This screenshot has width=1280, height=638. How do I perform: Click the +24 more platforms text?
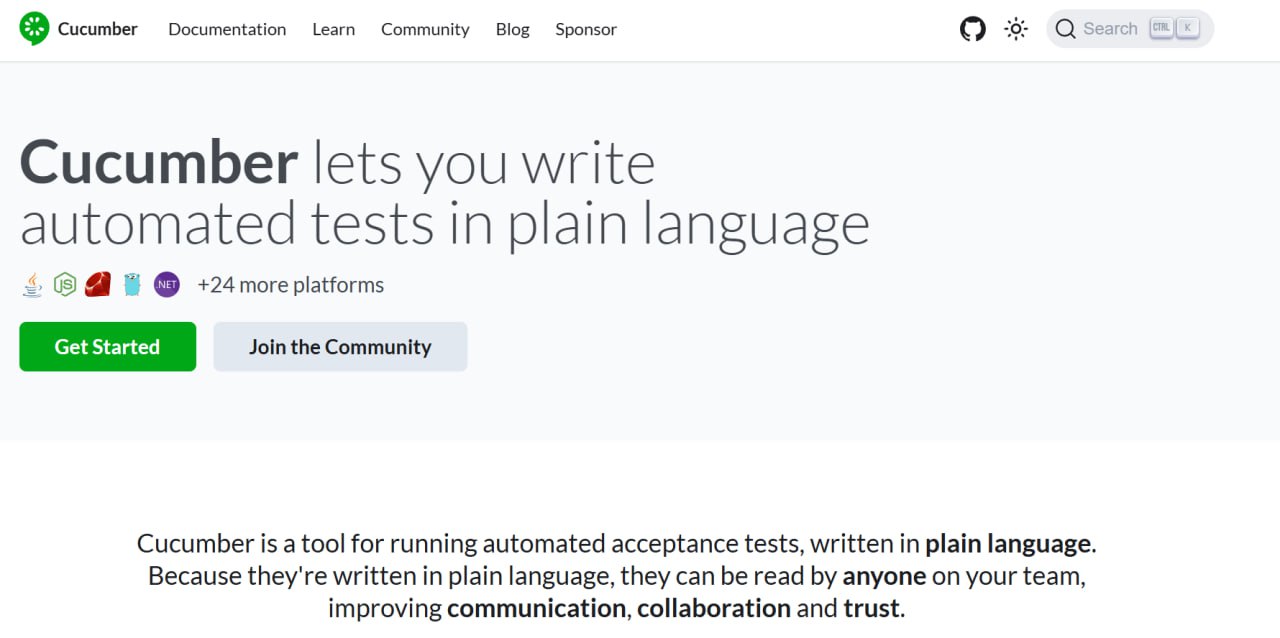pyautogui.click(x=291, y=285)
